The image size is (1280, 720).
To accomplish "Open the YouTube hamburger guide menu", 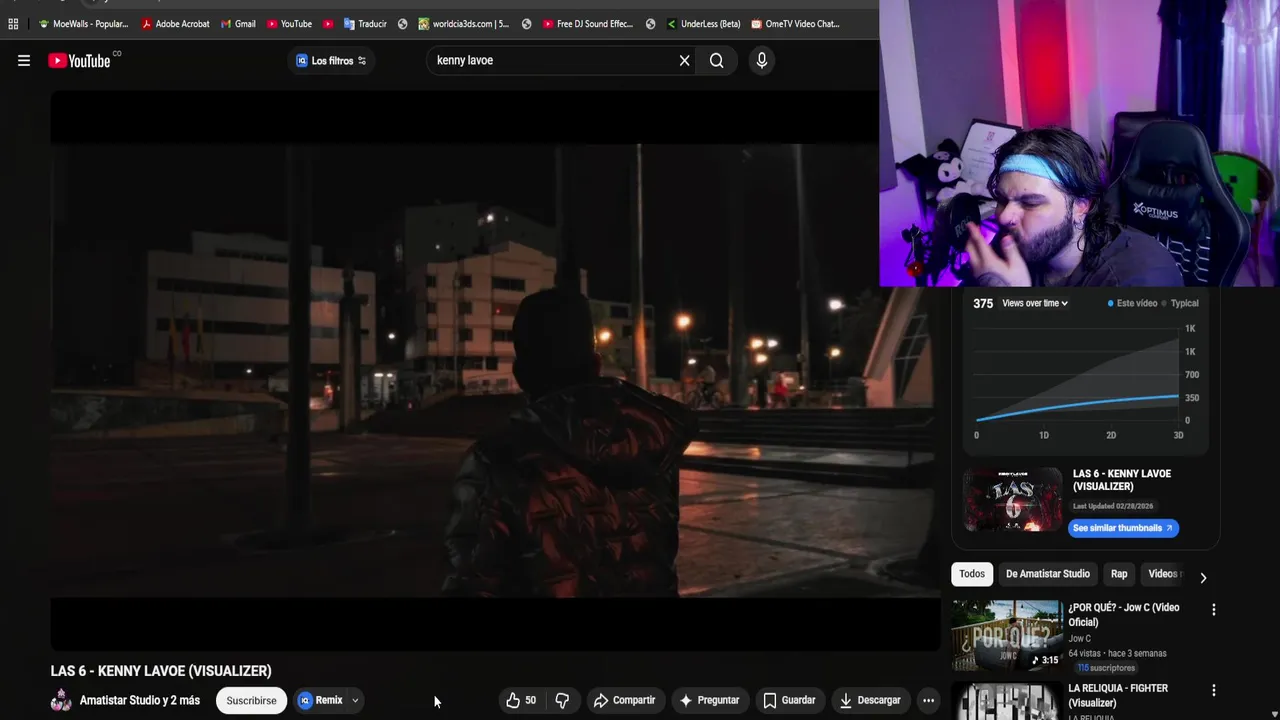I will coord(24,60).
